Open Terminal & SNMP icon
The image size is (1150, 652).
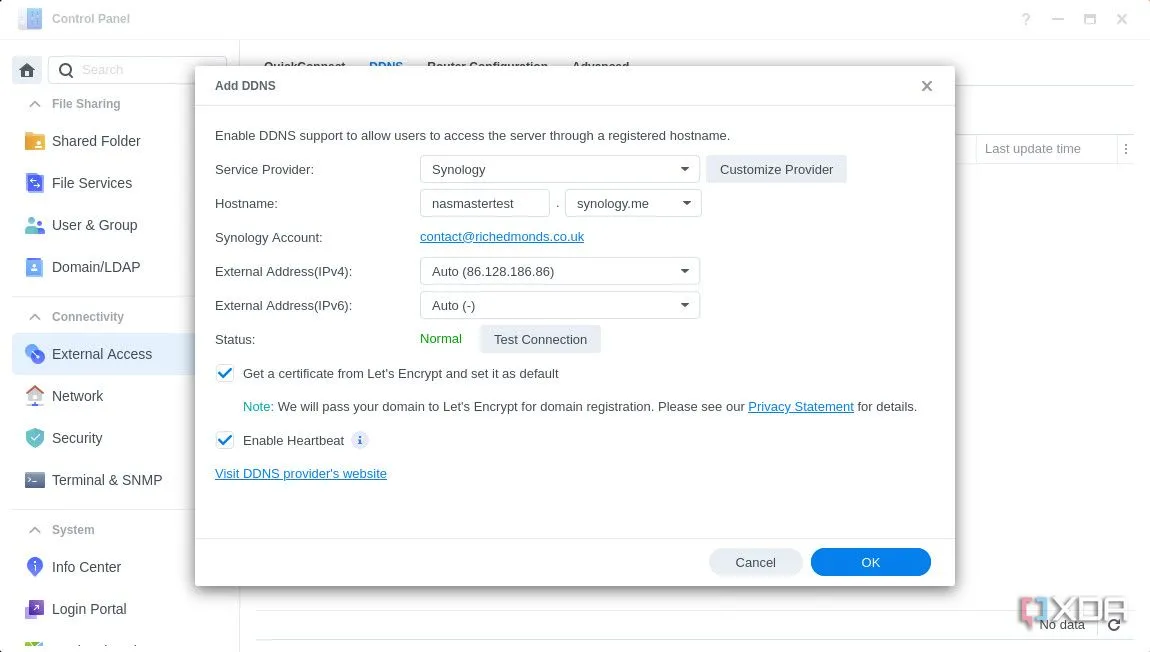pyautogui.click(x=34, y=480)
